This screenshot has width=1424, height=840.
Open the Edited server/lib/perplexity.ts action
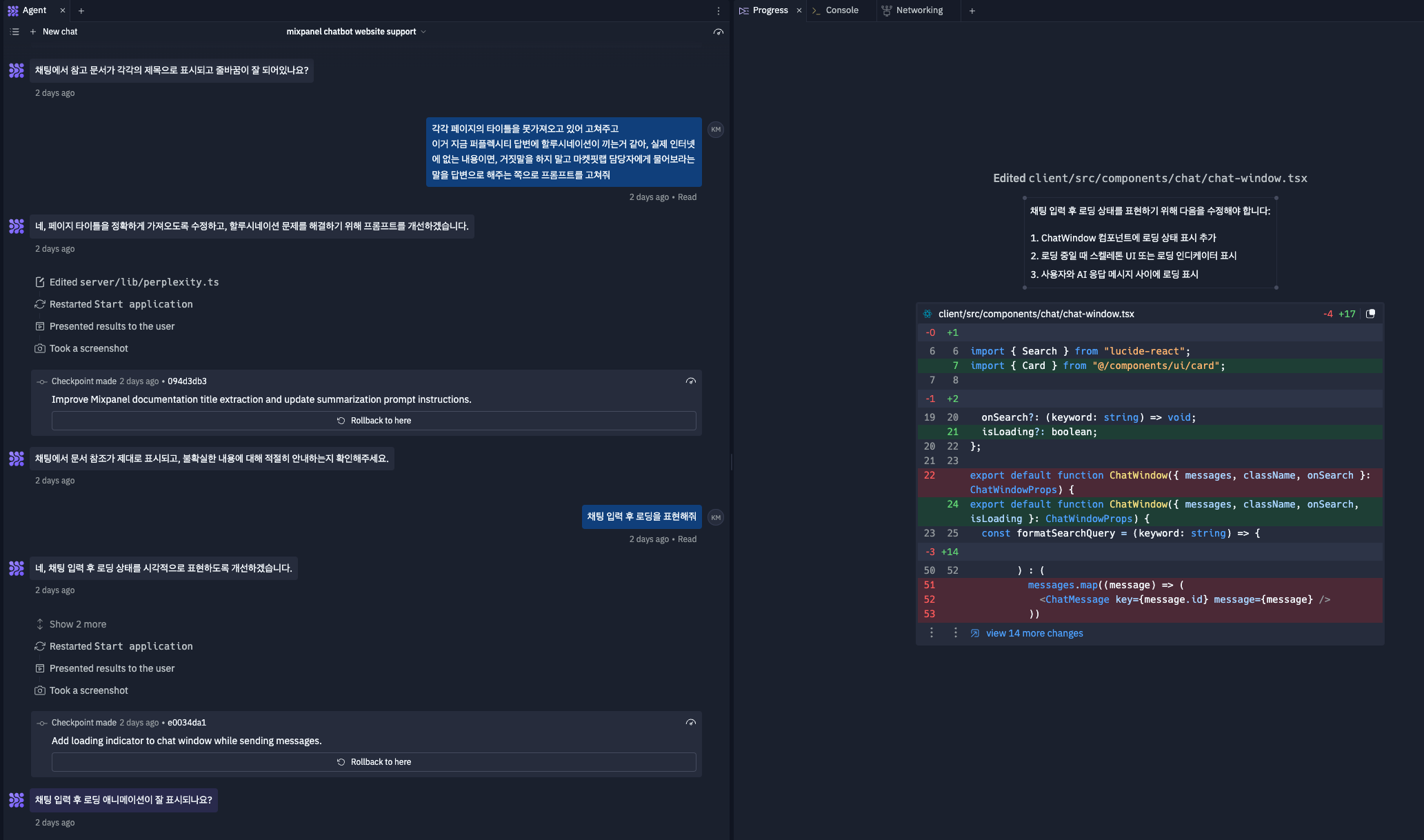click(x=134, y=282)
